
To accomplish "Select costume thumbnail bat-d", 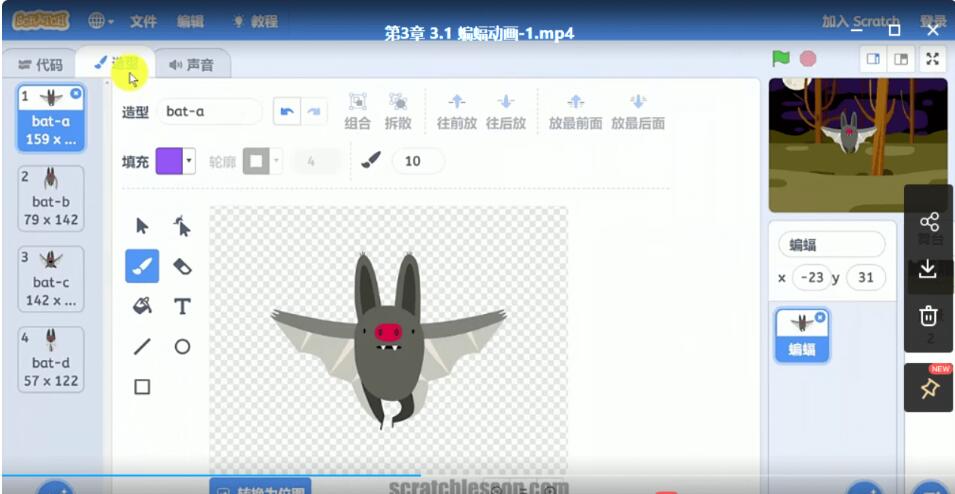I will point(51,359).
